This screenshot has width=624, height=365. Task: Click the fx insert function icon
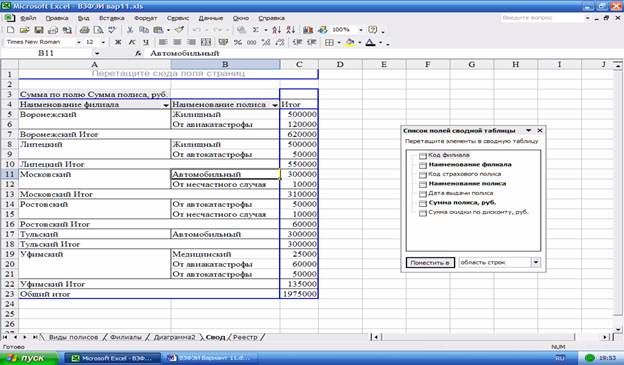tap(138, 53)
